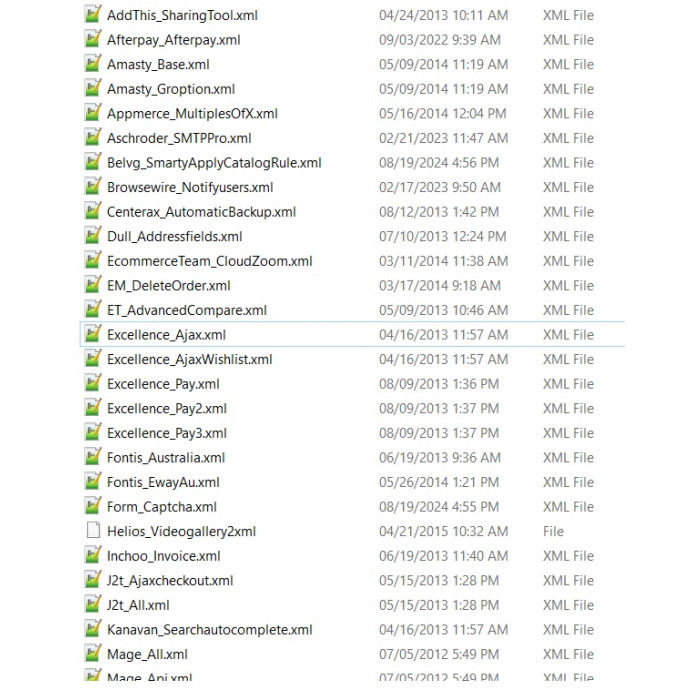This screenshot has height=700, width=700.
Task: Click the icon beside Fontis_Australia.xml
Action: click(93, 457)
